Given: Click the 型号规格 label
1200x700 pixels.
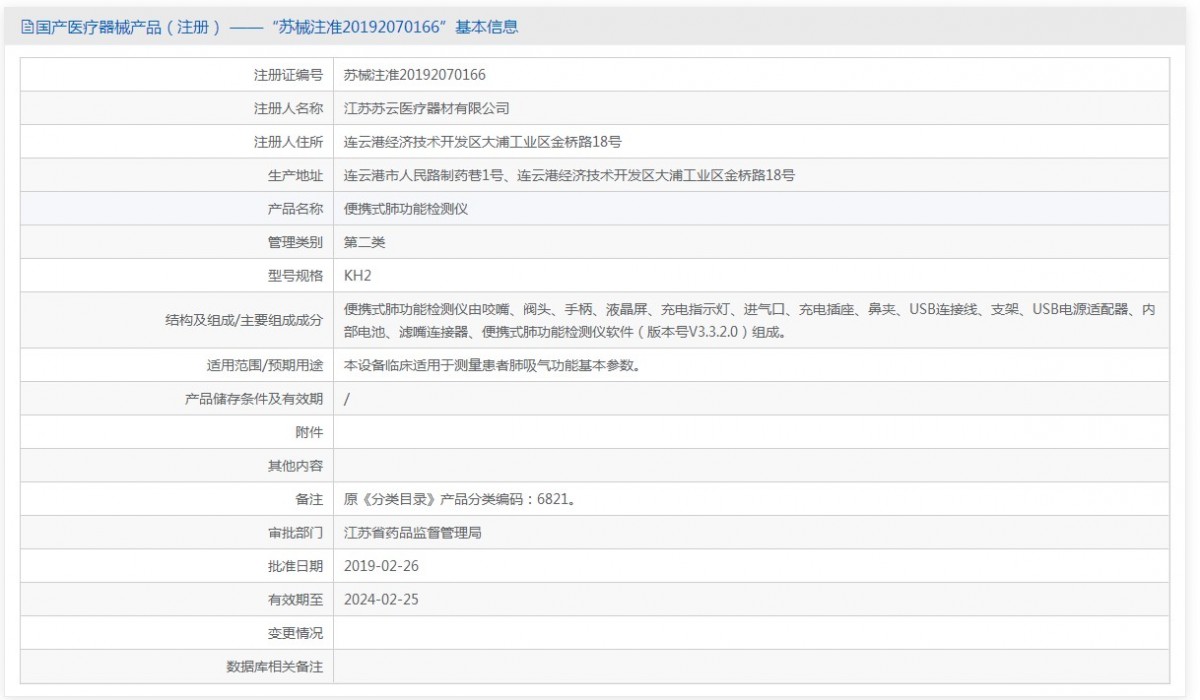Looking at the screenshot, I should coord(295,275).
